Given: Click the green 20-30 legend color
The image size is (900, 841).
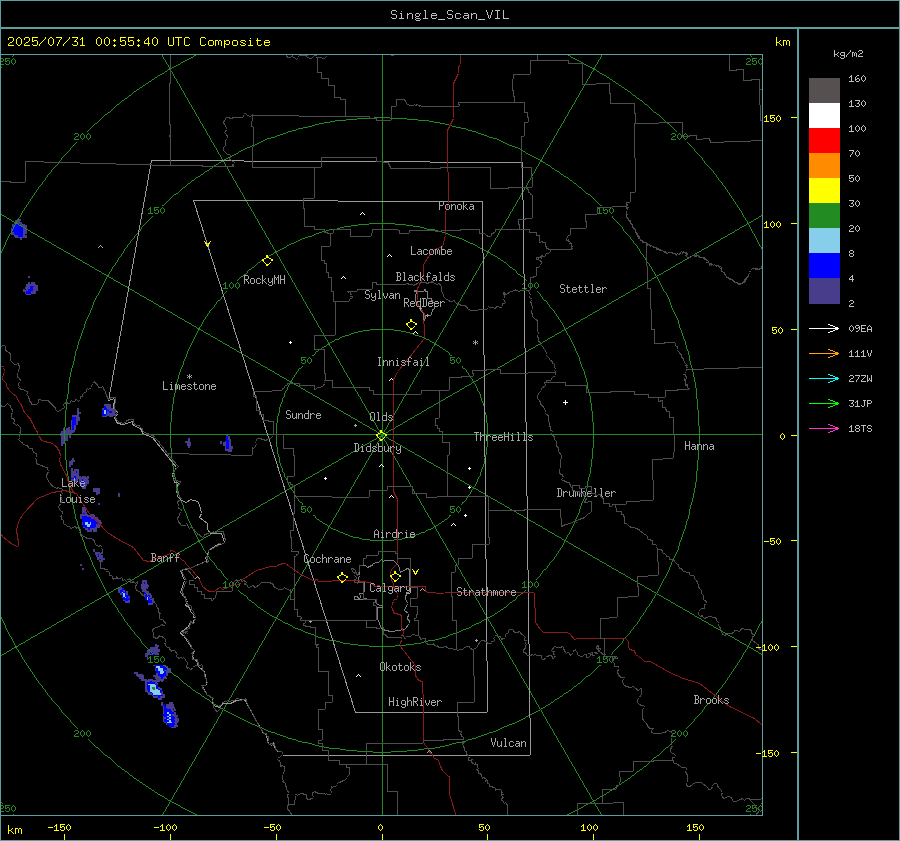Looking at the screenshot, I should 824,216.
